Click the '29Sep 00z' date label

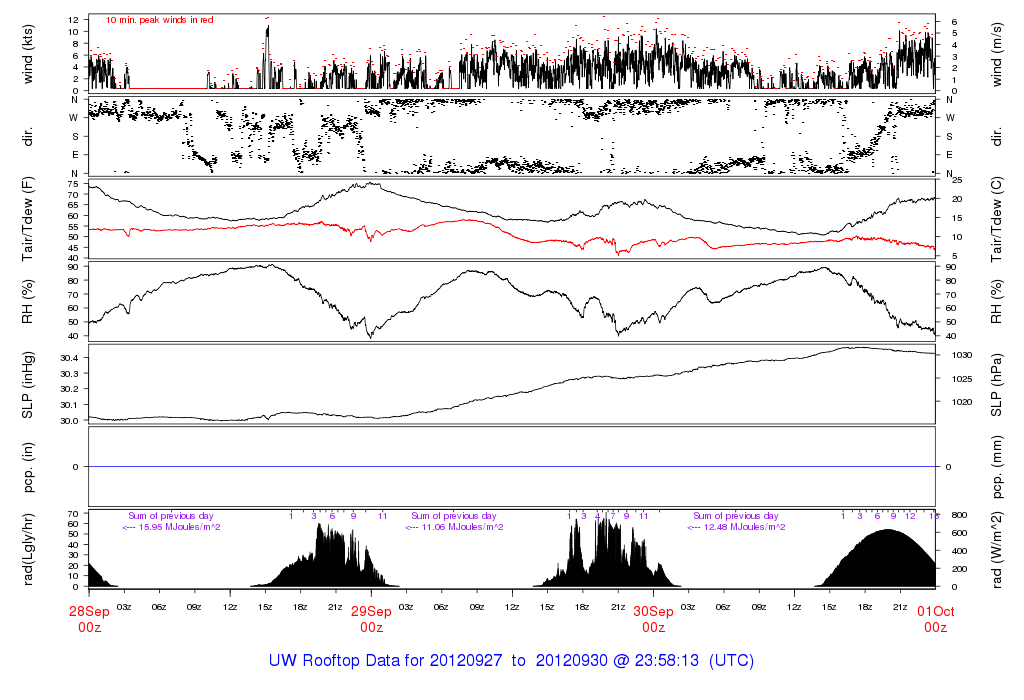click(371, 619)
